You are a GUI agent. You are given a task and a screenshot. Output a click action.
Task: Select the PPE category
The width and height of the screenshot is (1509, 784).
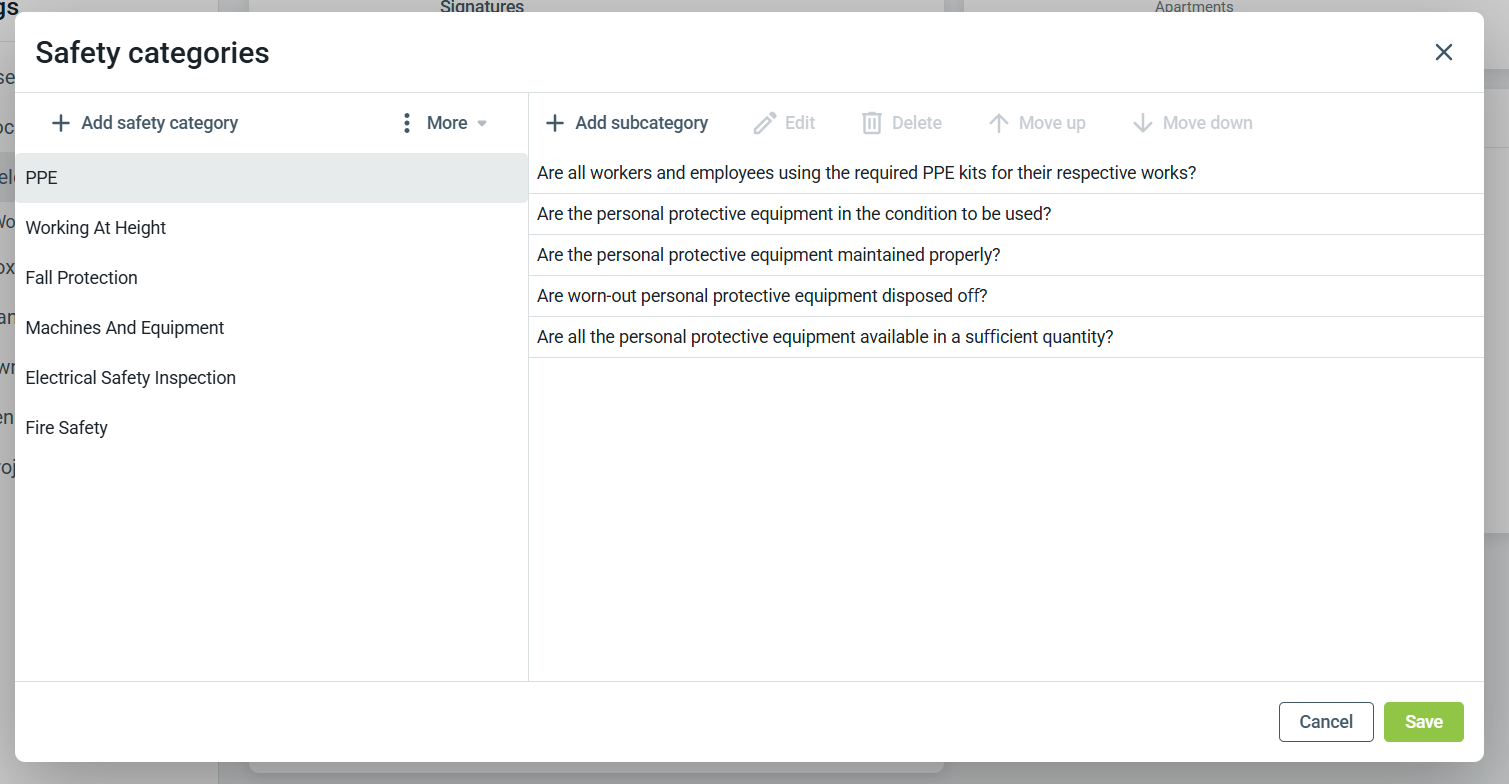click(271, 178)
